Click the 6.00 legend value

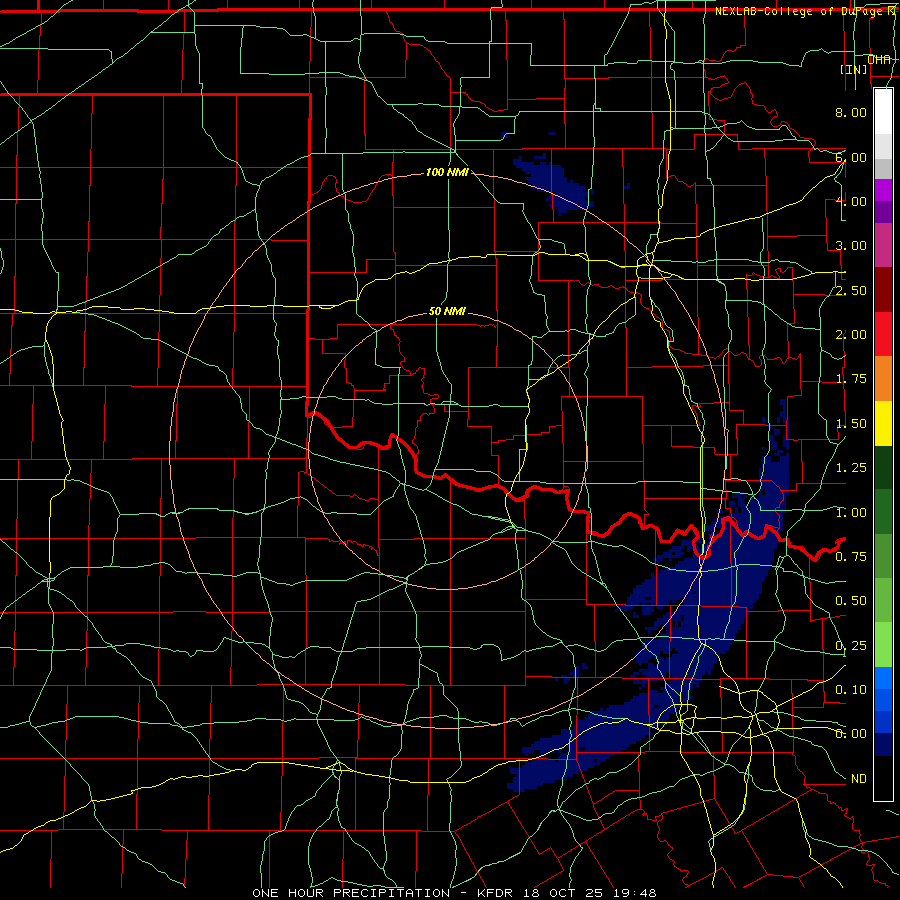pyautogui.click(x=851, y=157)
